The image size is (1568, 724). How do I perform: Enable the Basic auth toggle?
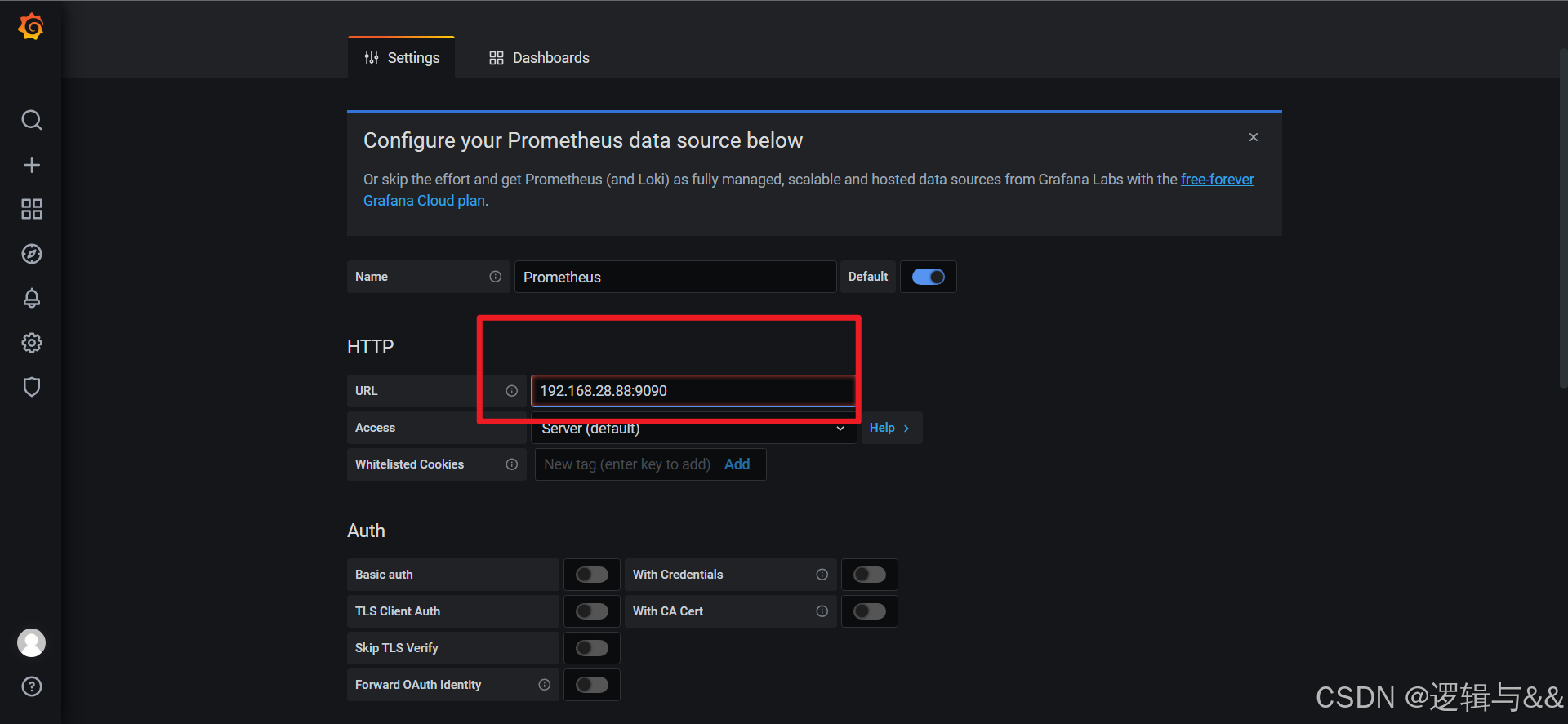(592, 575)
